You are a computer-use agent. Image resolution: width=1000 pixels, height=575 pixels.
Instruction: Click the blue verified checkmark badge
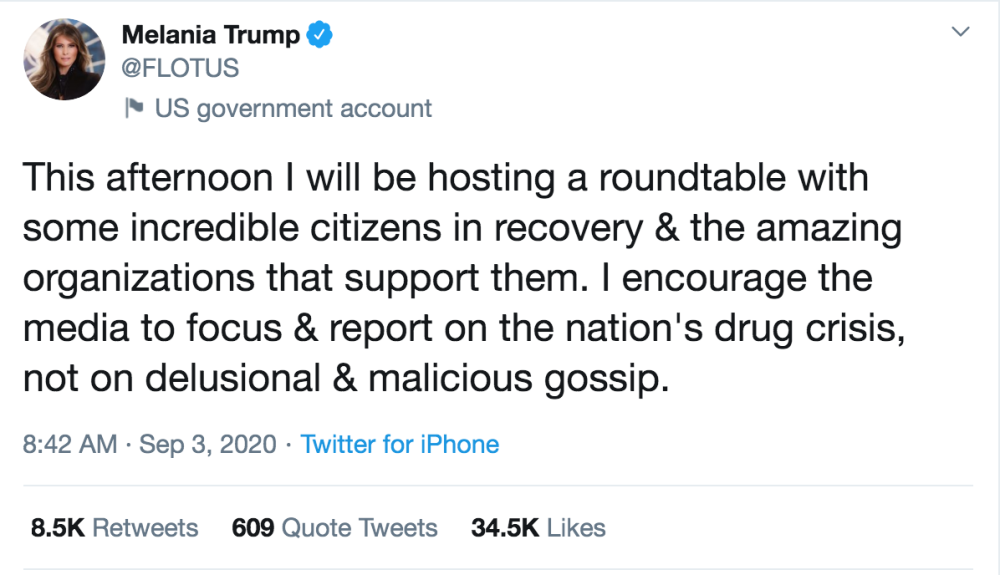click(x=319, y=35)
